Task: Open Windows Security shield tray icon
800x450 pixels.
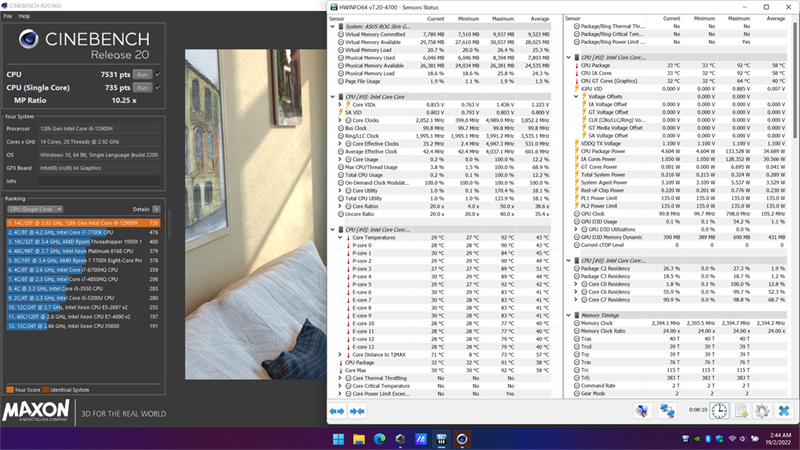Action: (x=719, y=439)
